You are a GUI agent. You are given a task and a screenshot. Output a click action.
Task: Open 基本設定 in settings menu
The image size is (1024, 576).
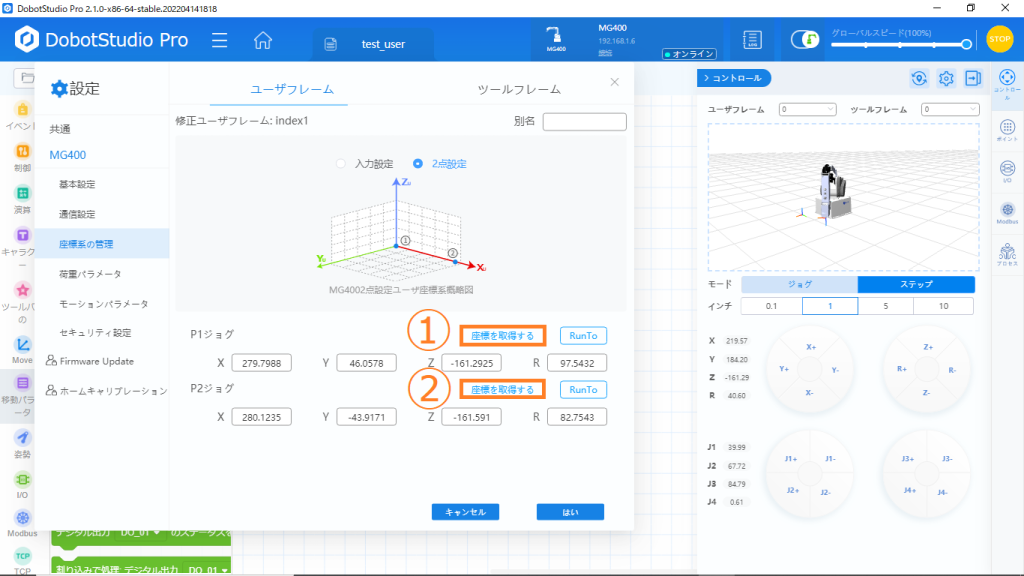[x=77, y=184]
